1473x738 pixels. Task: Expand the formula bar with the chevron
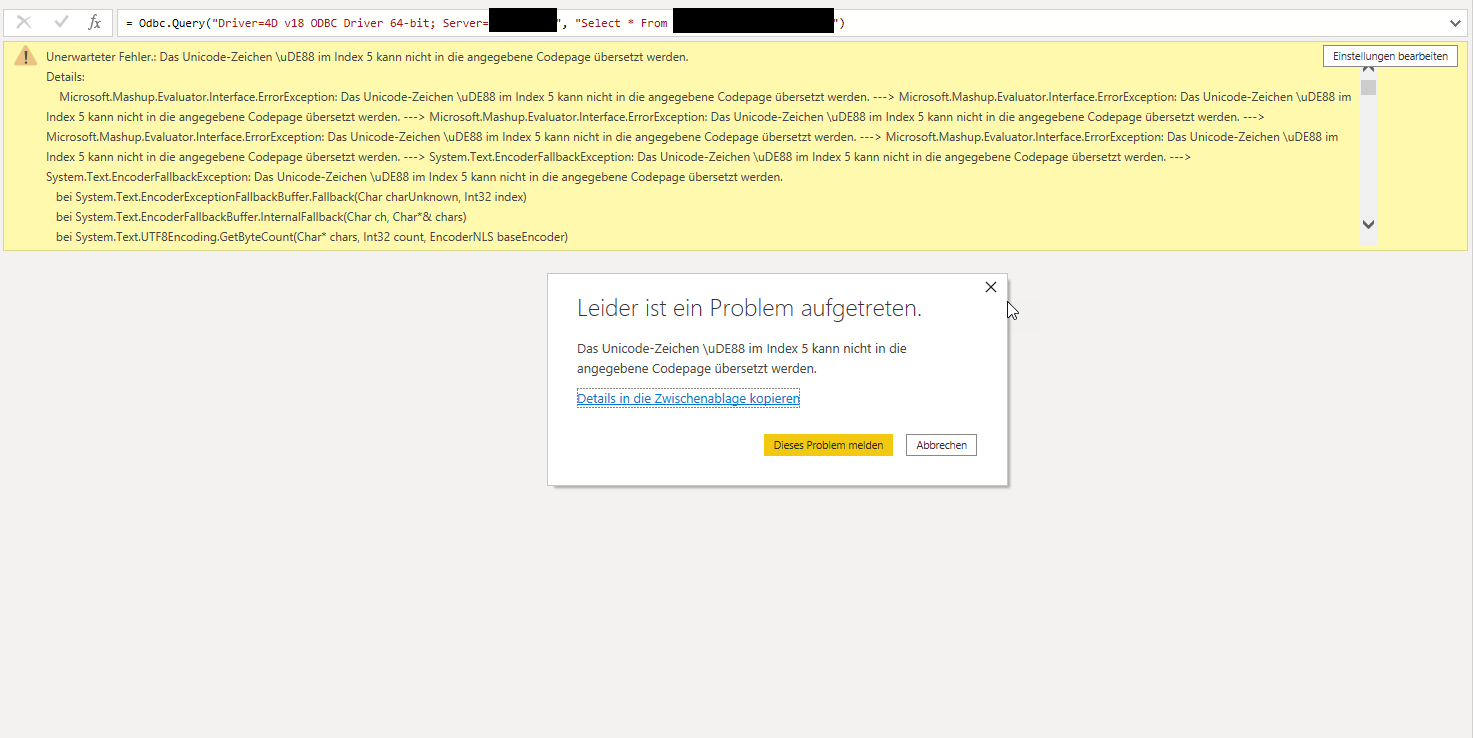[x=1454, y=23]
